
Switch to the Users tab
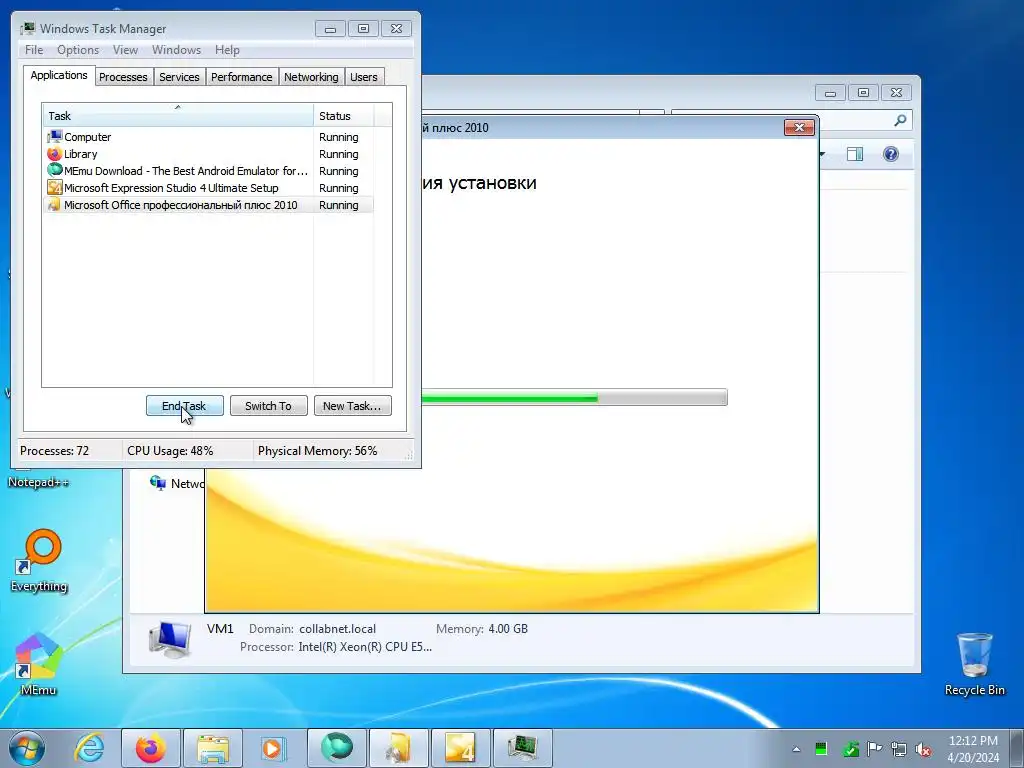[x=364, y=77]
